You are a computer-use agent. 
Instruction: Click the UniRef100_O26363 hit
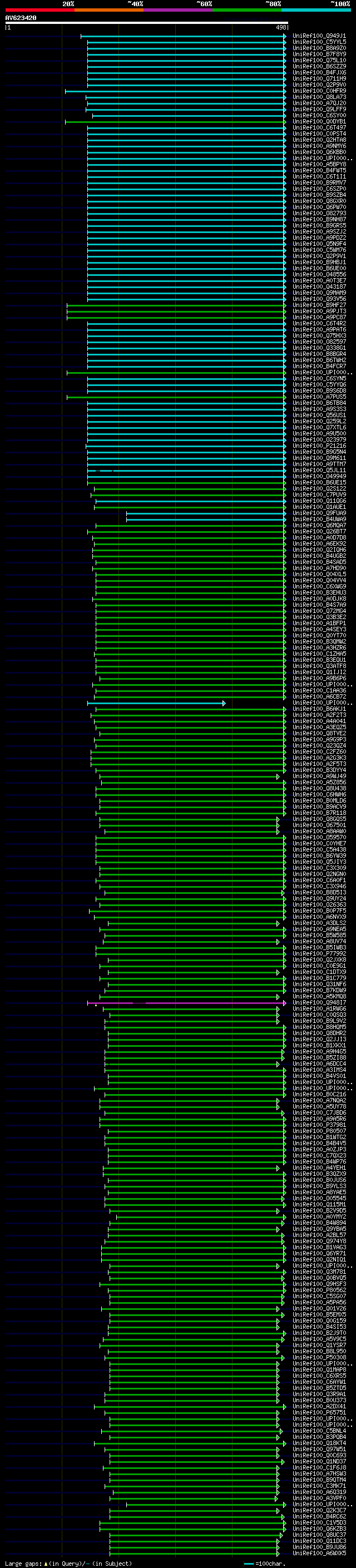[319, 904]
